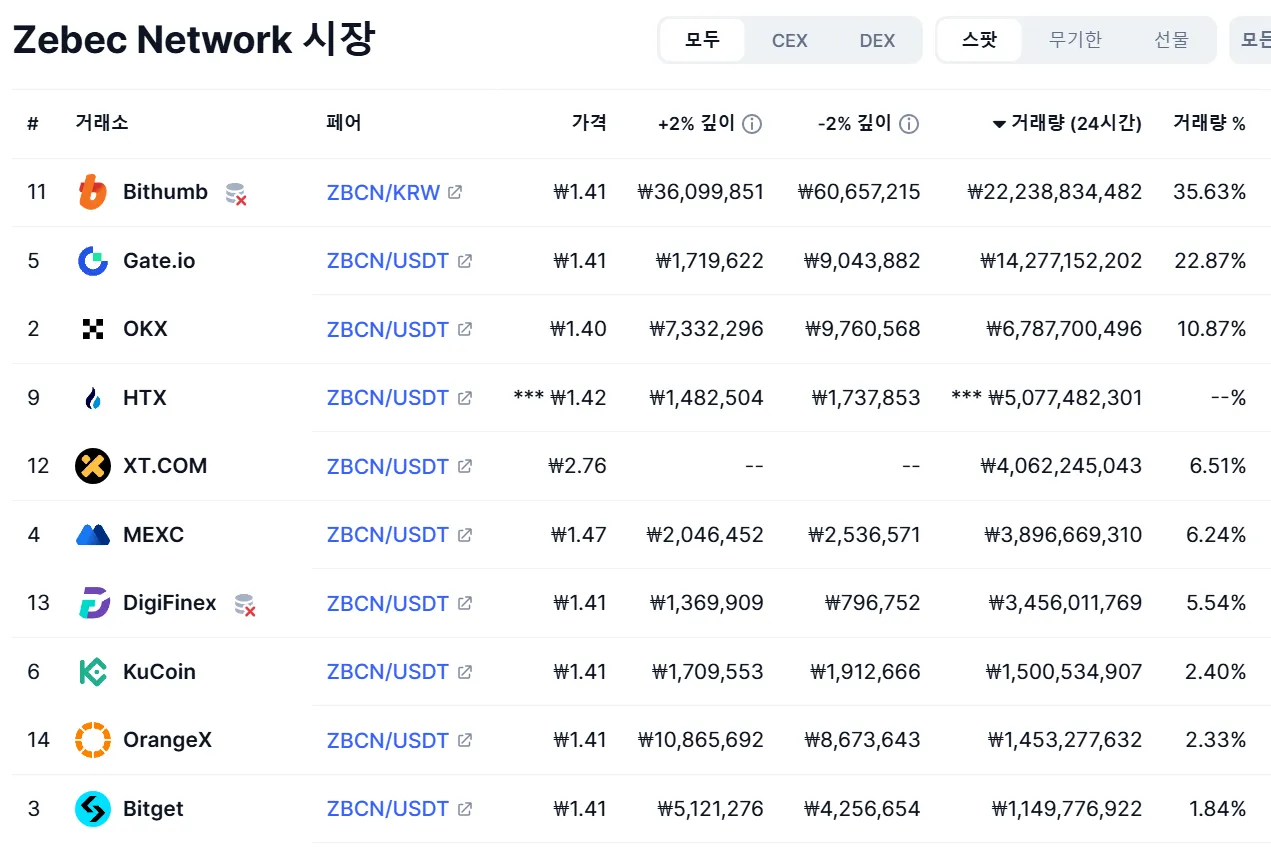The height and width of the screenshot is (853, 1271).
Task: Click the MEXC exchange logo
Action: coord(93,535)
